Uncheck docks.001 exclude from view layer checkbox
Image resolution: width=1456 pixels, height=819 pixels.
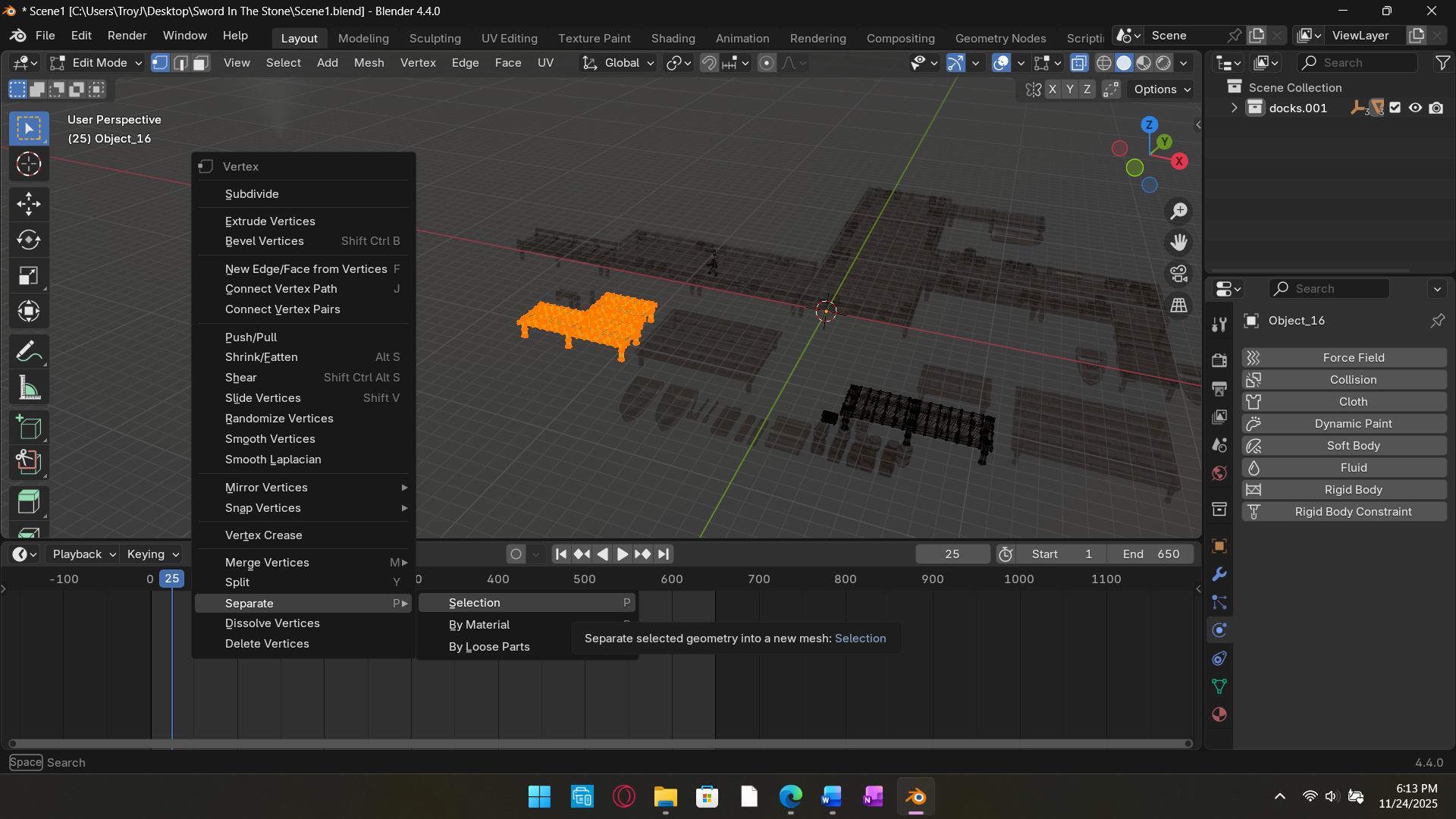tap(1395, 108)
